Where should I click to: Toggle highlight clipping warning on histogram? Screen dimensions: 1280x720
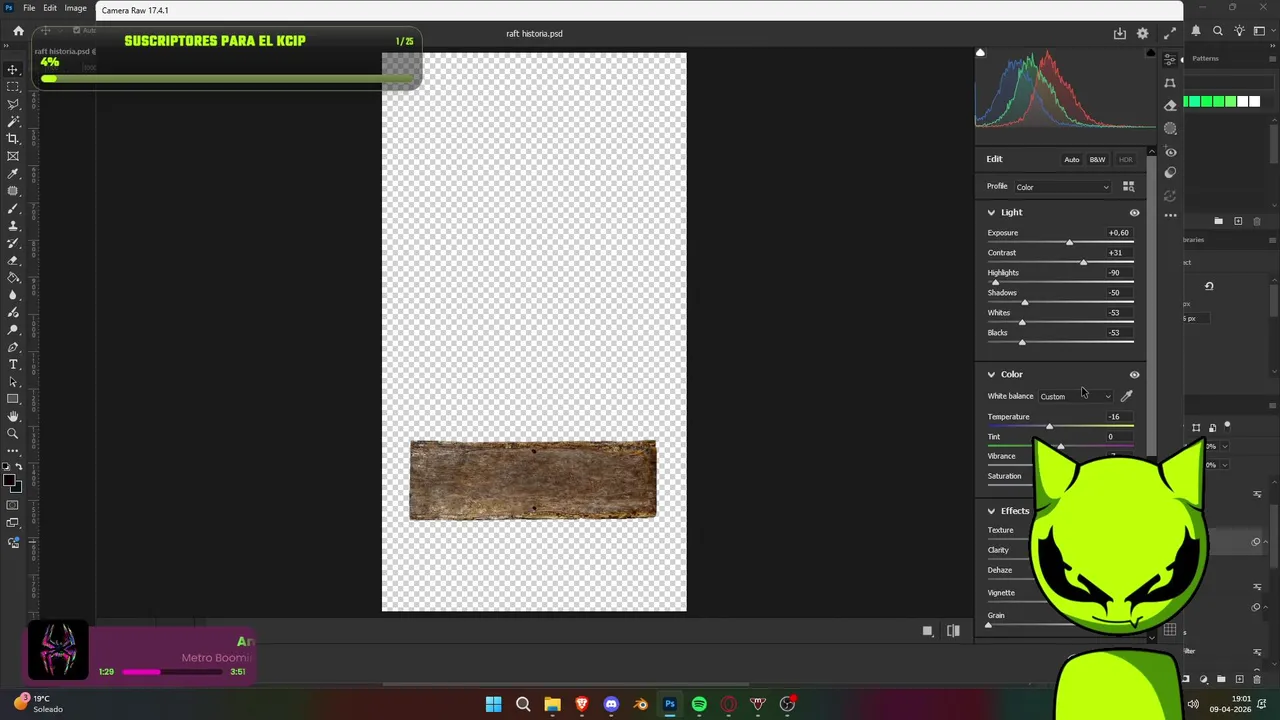[x=1150, y=53]
